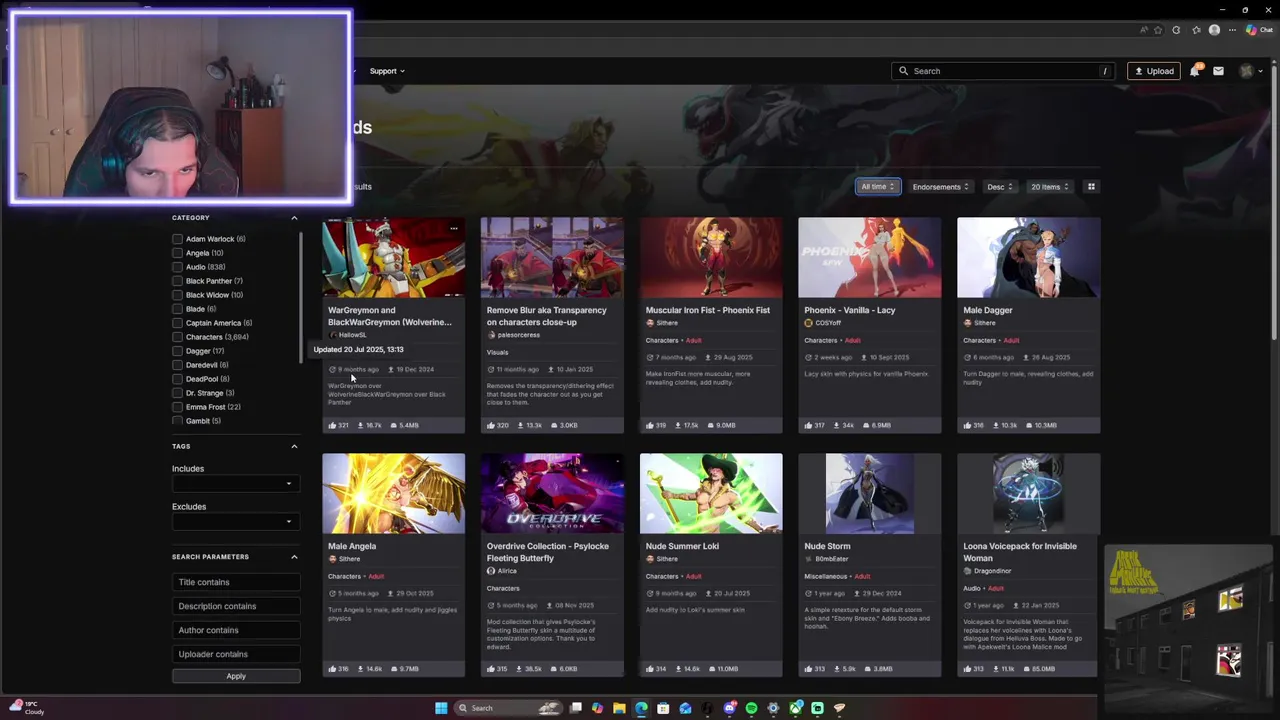
Task: Open the Mail app on the taskbar
Action: (685, 708)
